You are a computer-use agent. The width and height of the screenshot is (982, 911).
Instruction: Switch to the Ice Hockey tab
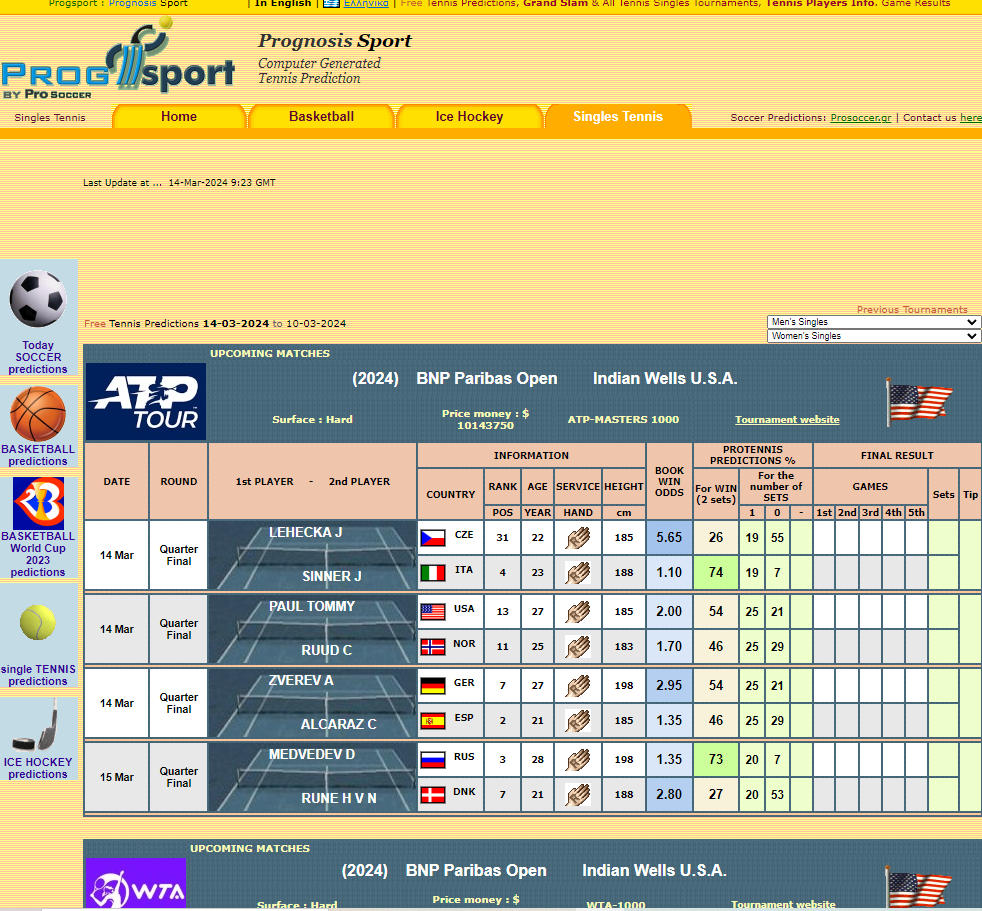(469, 117)
